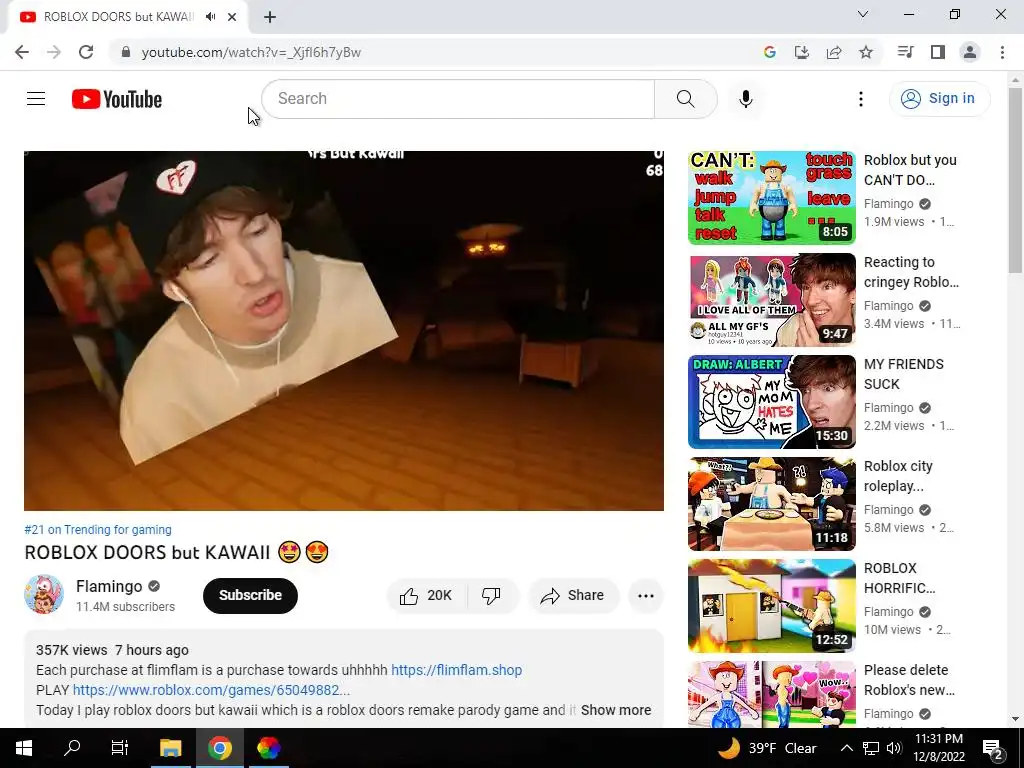1024x768 pixels.
Task: Share the video
Action: 573,596
